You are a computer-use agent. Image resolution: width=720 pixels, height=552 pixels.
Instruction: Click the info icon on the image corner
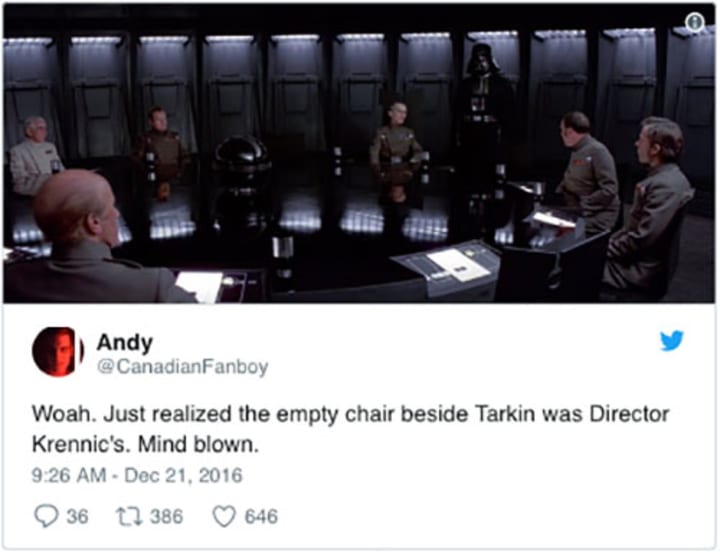pos(695,22)
